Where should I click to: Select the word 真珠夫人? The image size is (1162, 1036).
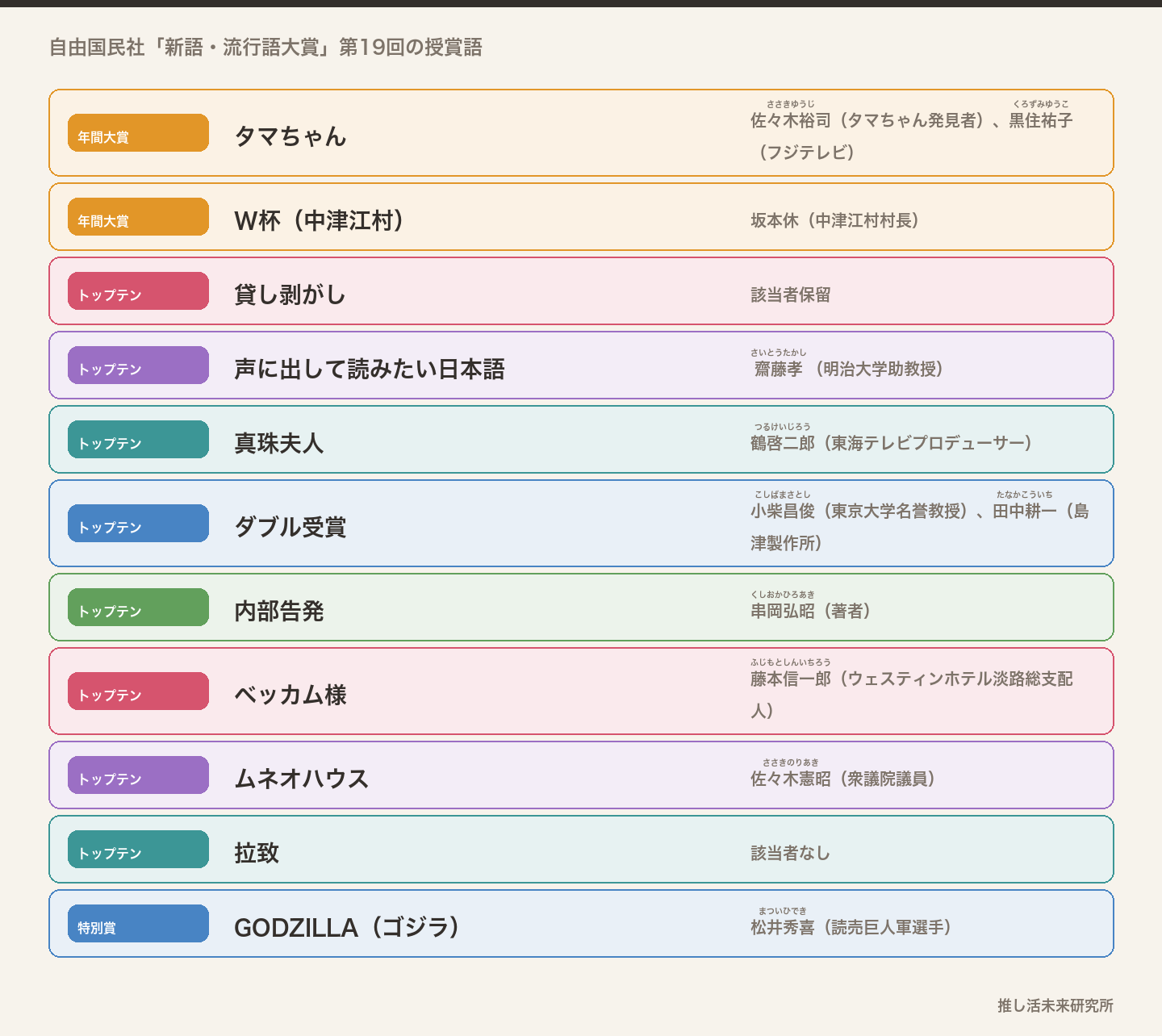click(x=279, y=443)
